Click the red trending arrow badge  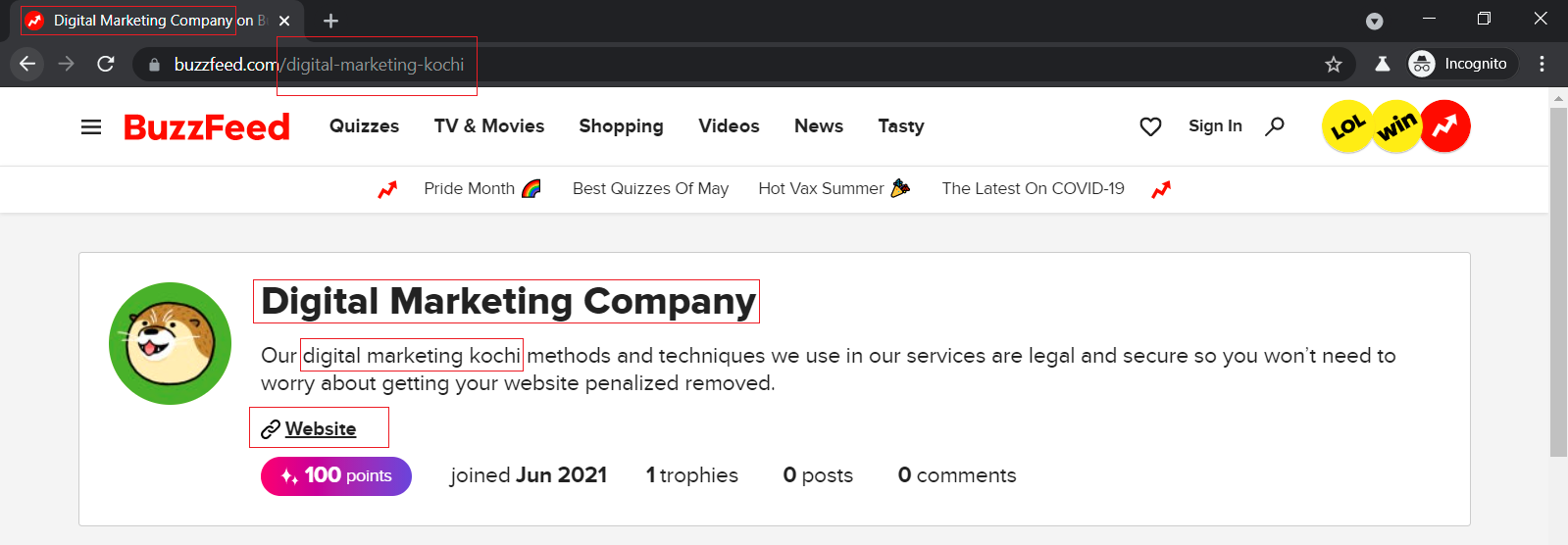click(x=1444, y=126)
